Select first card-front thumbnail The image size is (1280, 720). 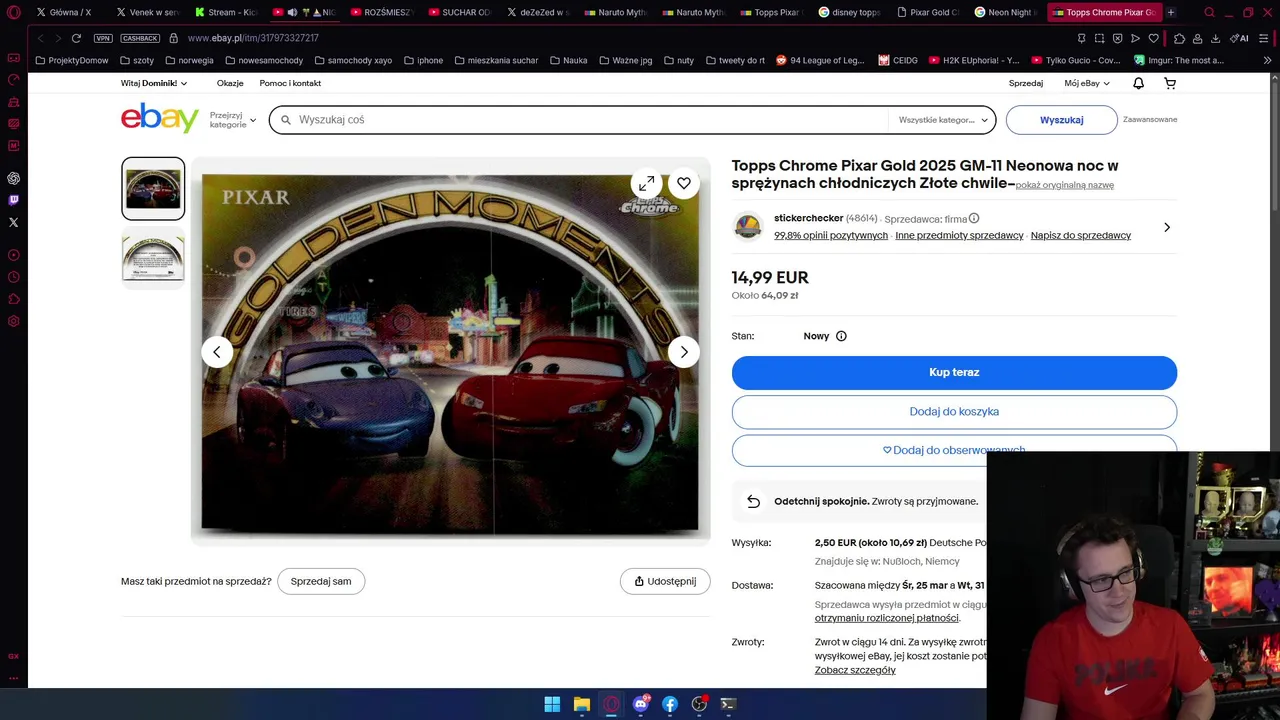pyautogui.click(x=153, y=188)
